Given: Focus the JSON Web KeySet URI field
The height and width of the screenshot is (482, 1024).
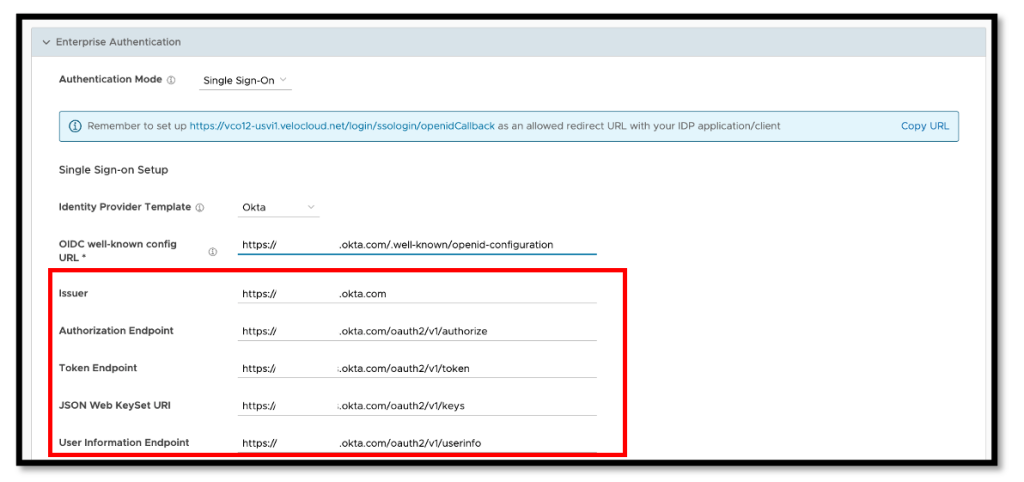Looking at the screenshot, I should [416, 406].
